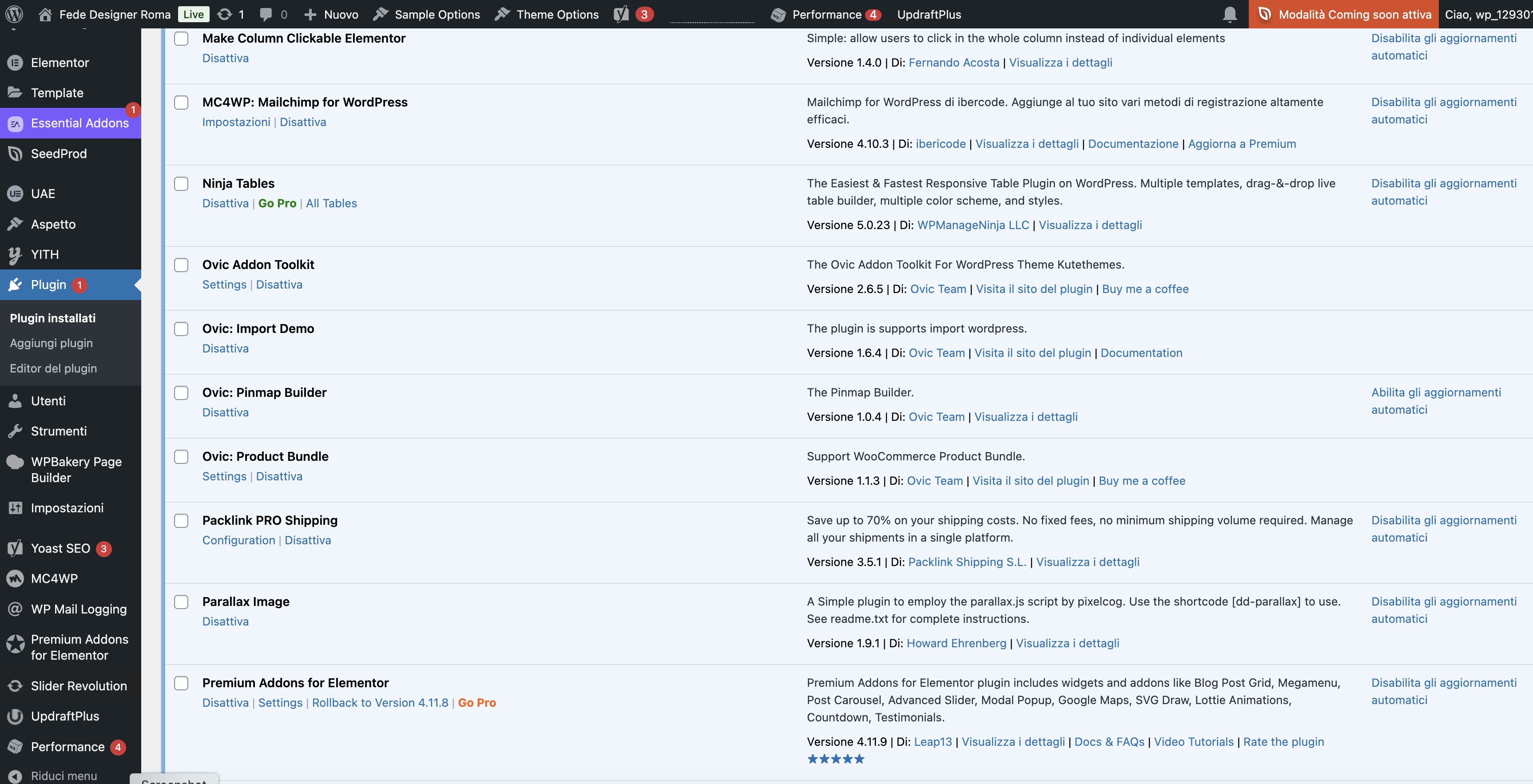Click the Aspetto brush icon

coord(16,224)
